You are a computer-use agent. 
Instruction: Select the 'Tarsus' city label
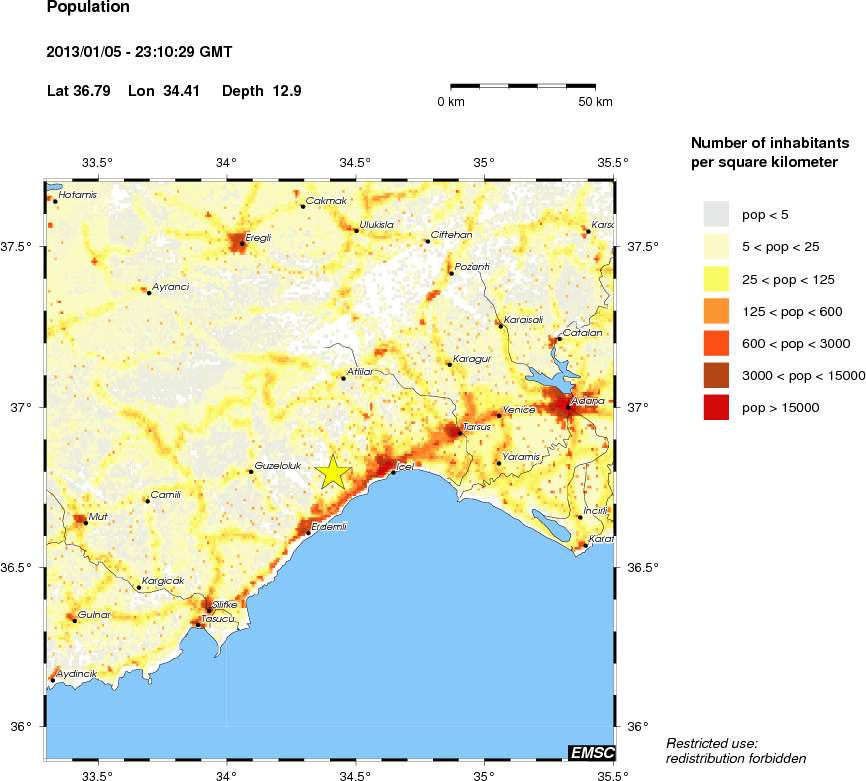(x=477, y=427)
